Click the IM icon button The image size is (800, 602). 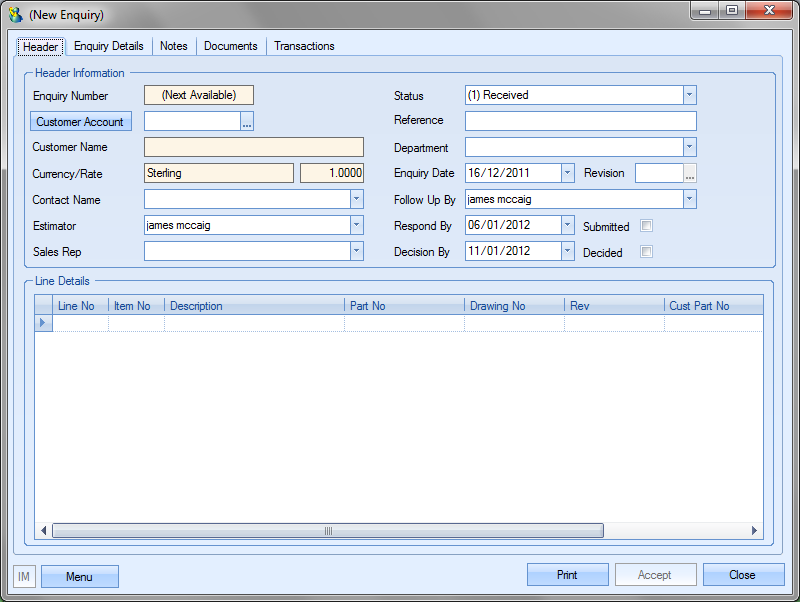[24, 576]
